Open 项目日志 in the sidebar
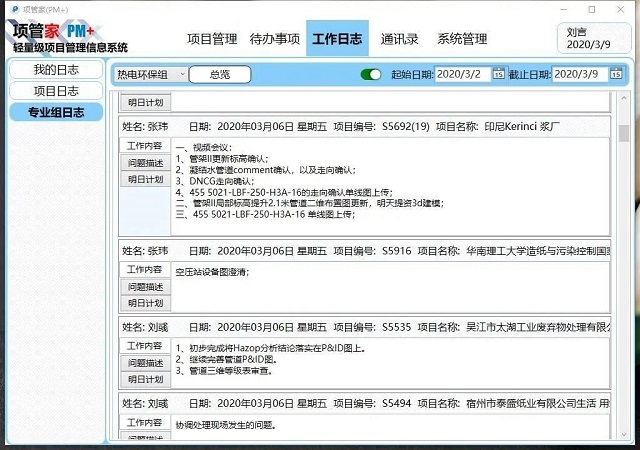 (55, 91)
